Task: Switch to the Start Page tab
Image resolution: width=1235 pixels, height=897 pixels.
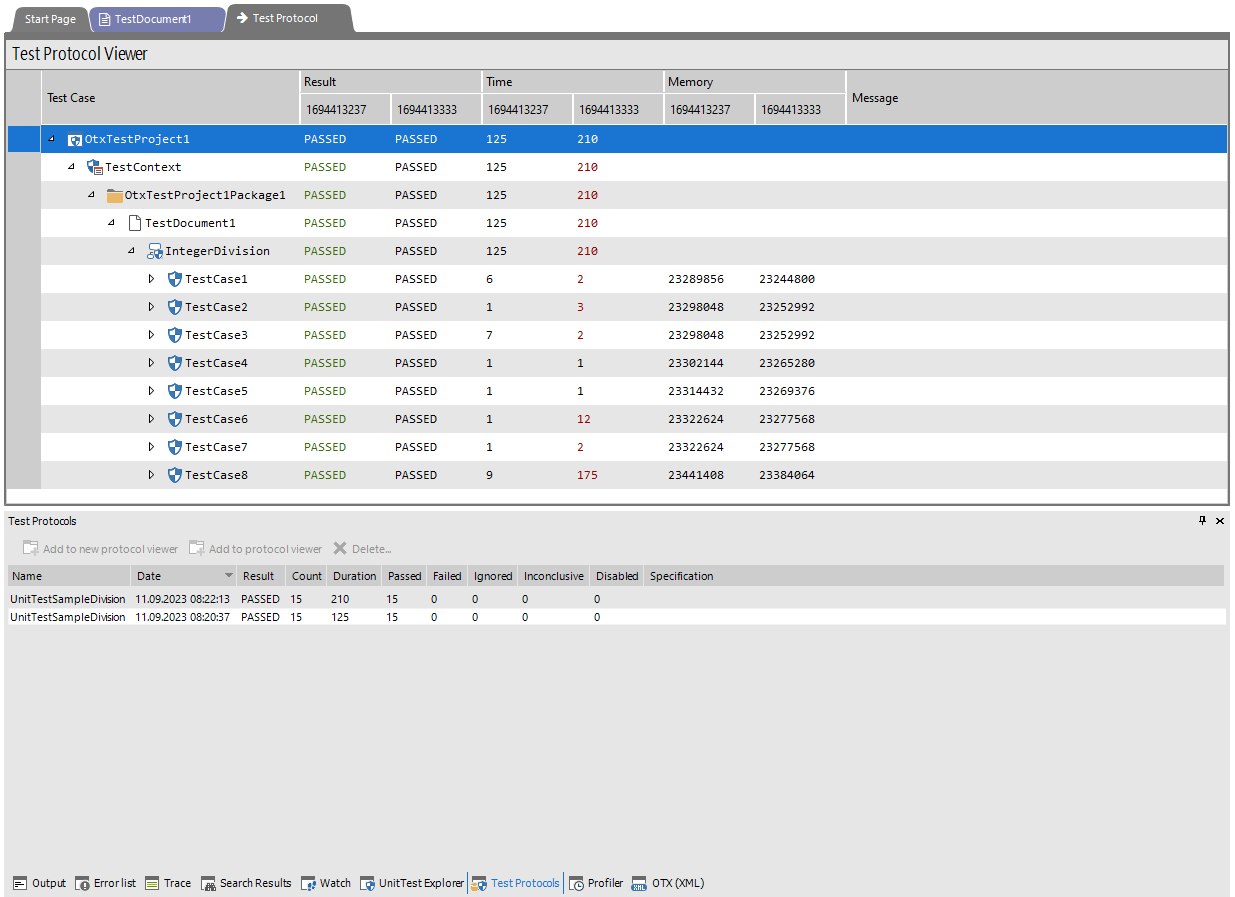Action: [x=50, y=19]
